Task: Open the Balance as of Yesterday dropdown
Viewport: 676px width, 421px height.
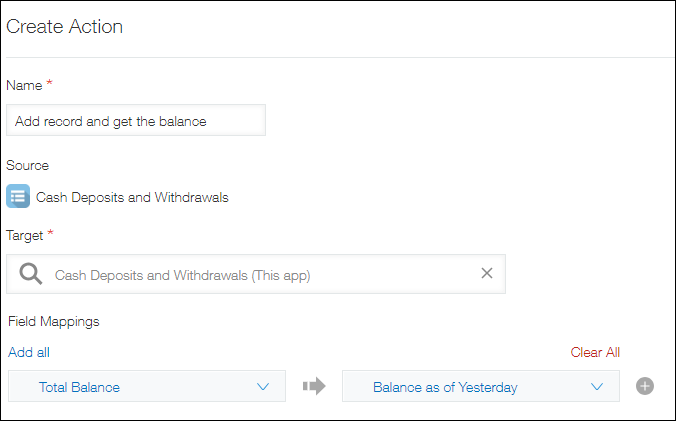Action: click(480, 387)
